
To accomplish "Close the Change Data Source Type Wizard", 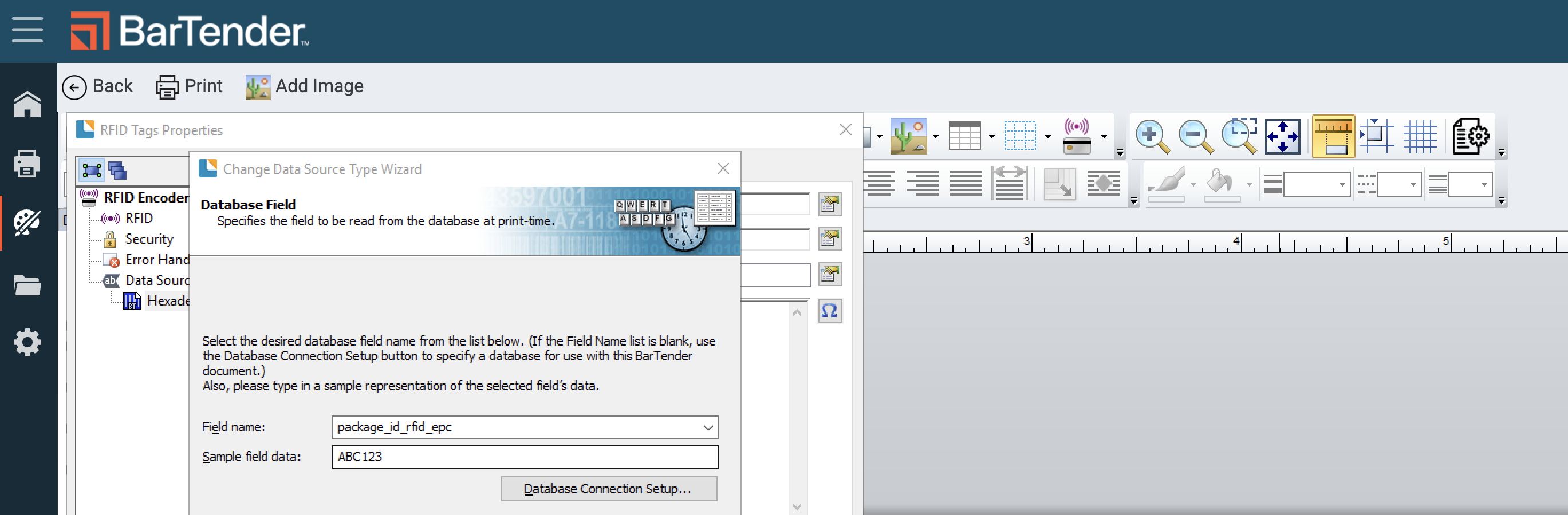I will (723, 168).
